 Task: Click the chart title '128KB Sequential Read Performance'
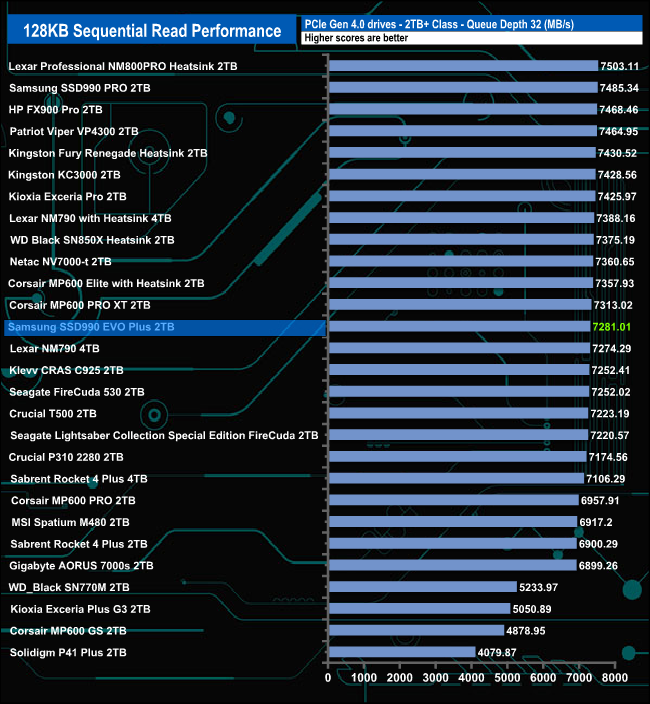pyautogui.click(x=152, y=31)
